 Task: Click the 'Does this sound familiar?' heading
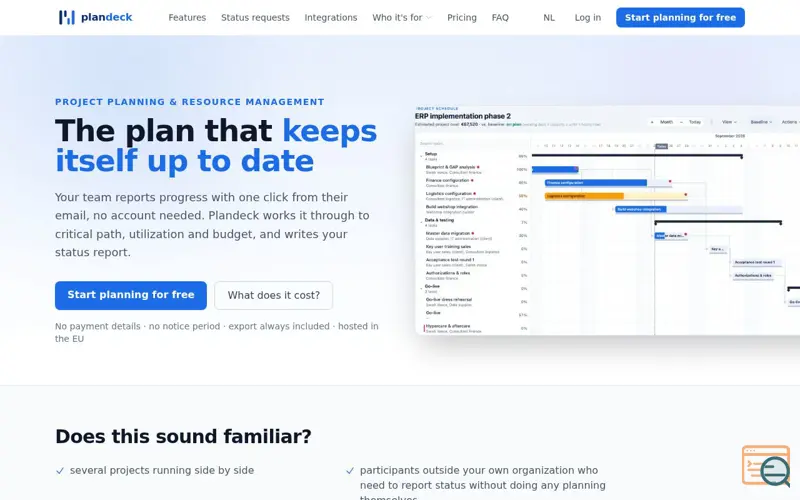pyautogui.click(x=183, y=437)
